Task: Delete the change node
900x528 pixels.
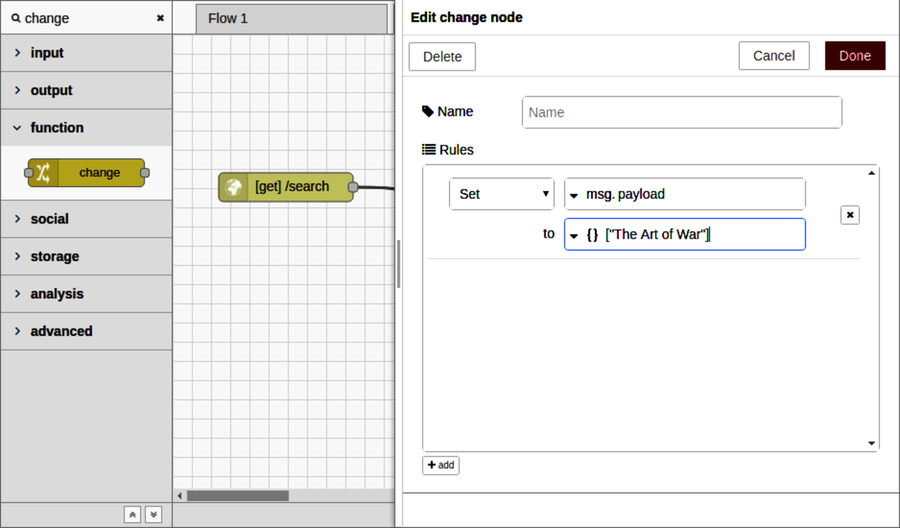Action: pos(442,56)
